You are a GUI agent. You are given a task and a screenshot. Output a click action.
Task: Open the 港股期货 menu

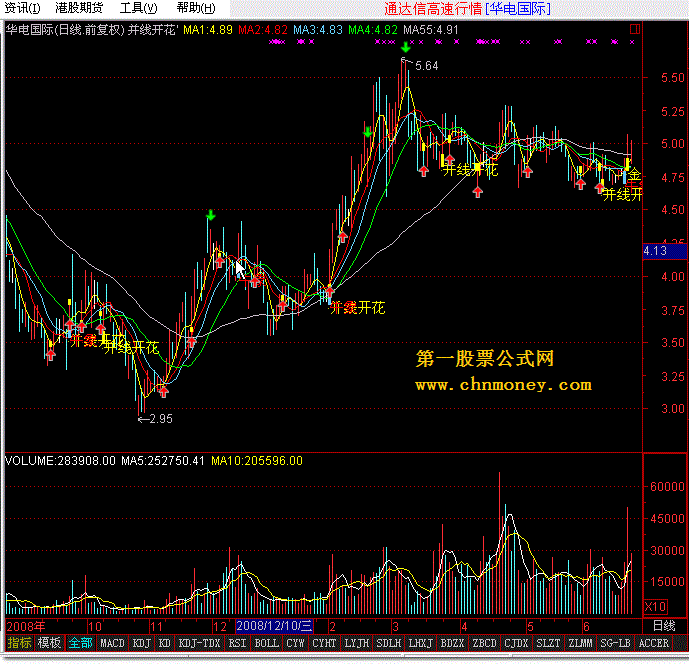click(79, 8)
